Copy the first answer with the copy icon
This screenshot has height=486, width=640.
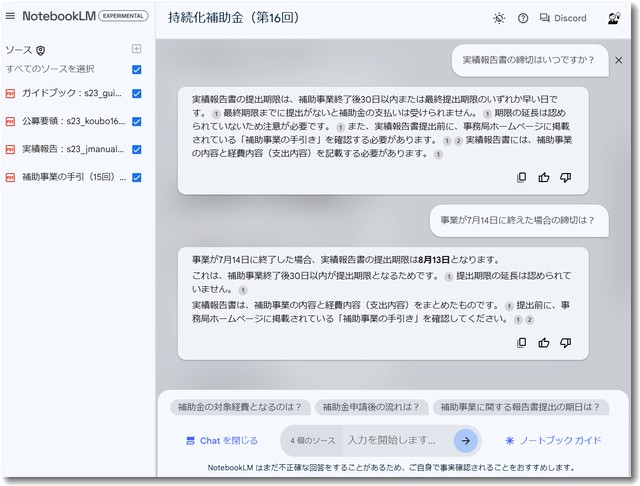coord(521,178)
